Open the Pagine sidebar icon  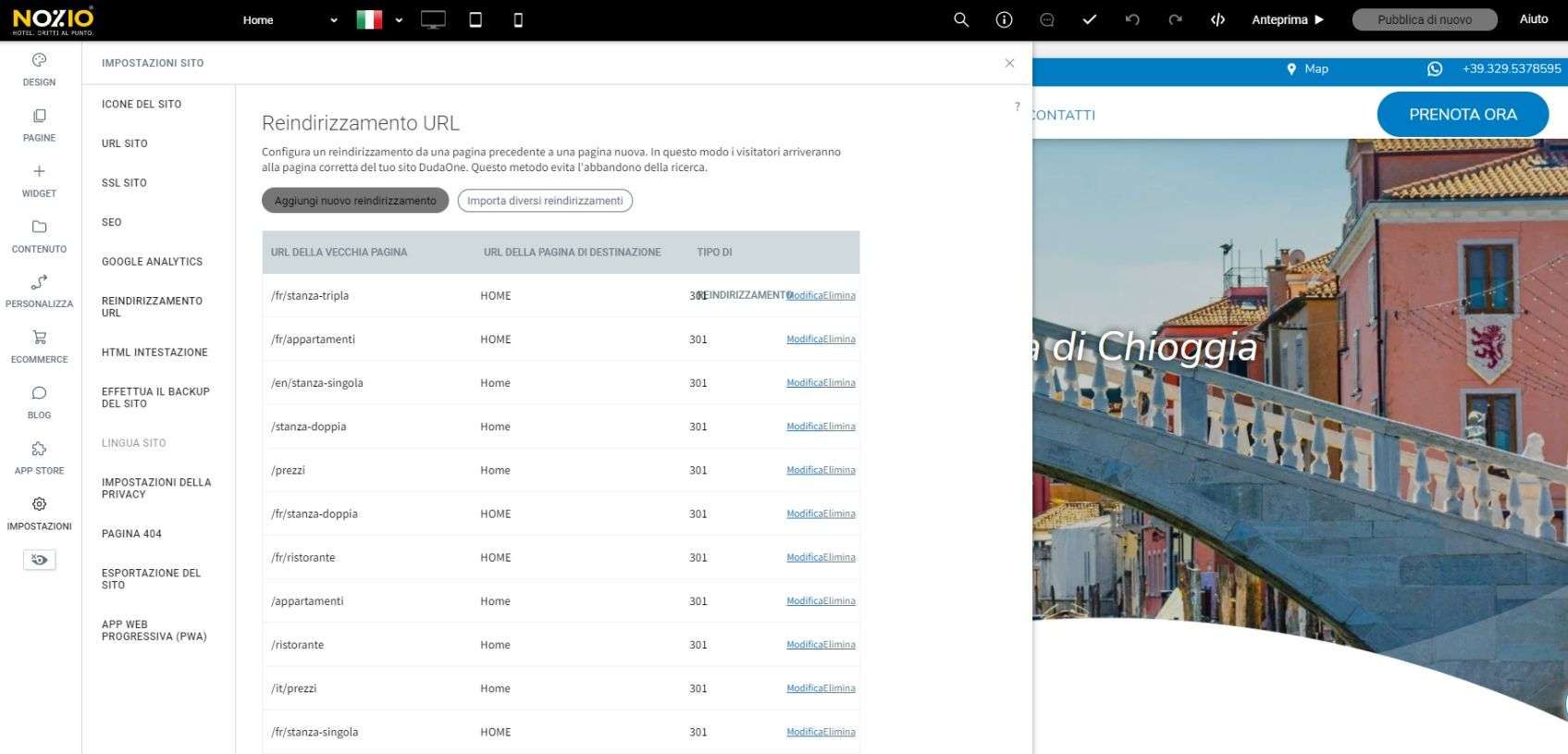click(x=39, y=116)
